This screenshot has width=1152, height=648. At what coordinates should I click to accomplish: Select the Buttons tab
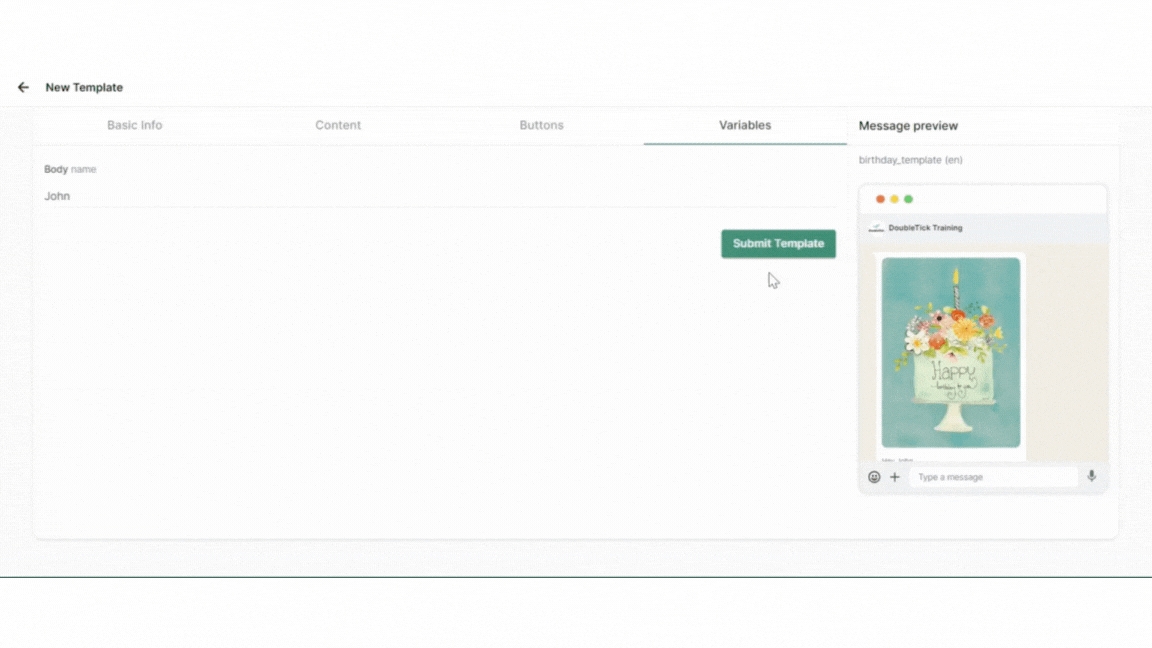pyautogui.click(x=541, y=125)
